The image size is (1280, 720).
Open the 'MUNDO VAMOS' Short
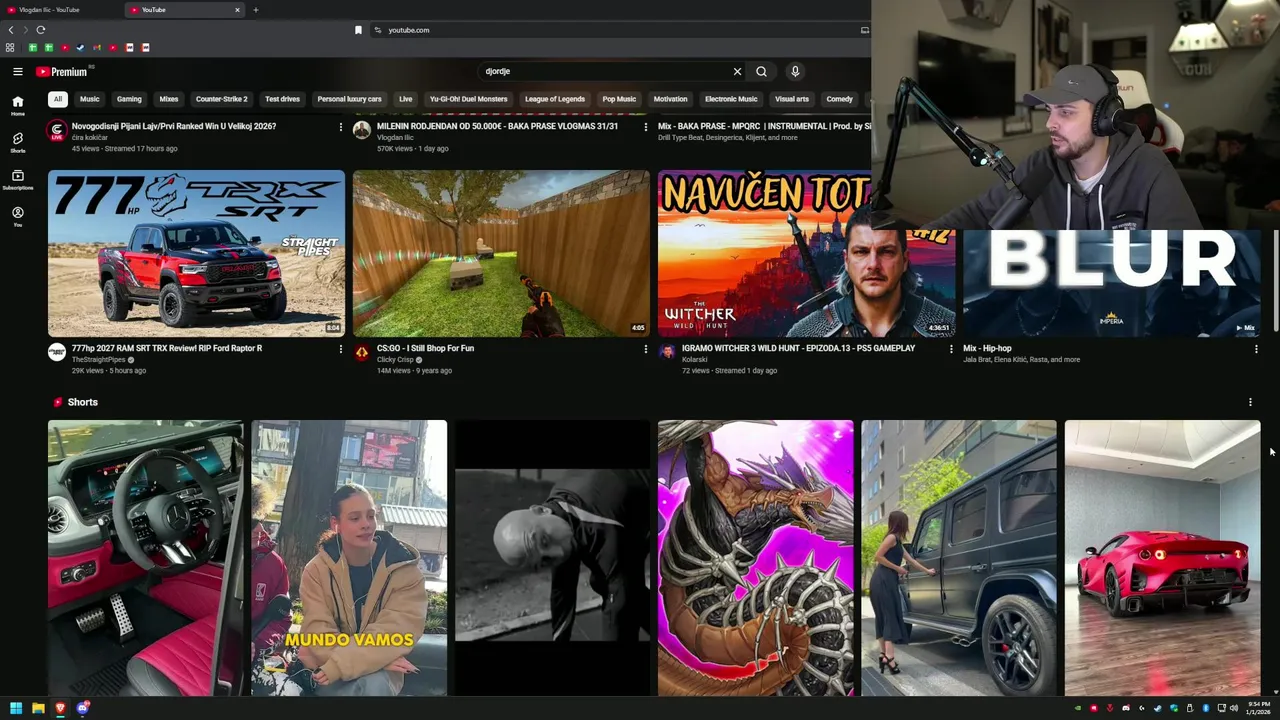[349, 558]
